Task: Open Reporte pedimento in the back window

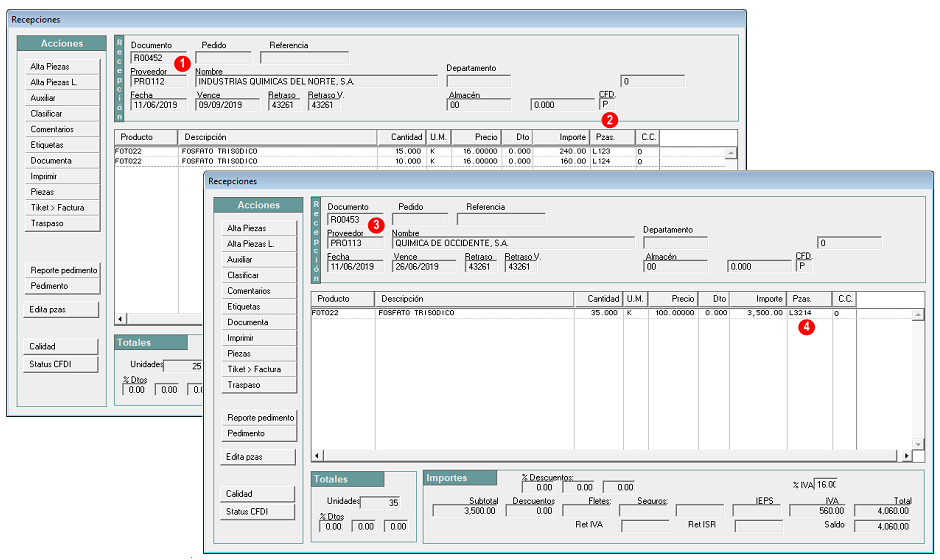Action: (x=62, y=270)
